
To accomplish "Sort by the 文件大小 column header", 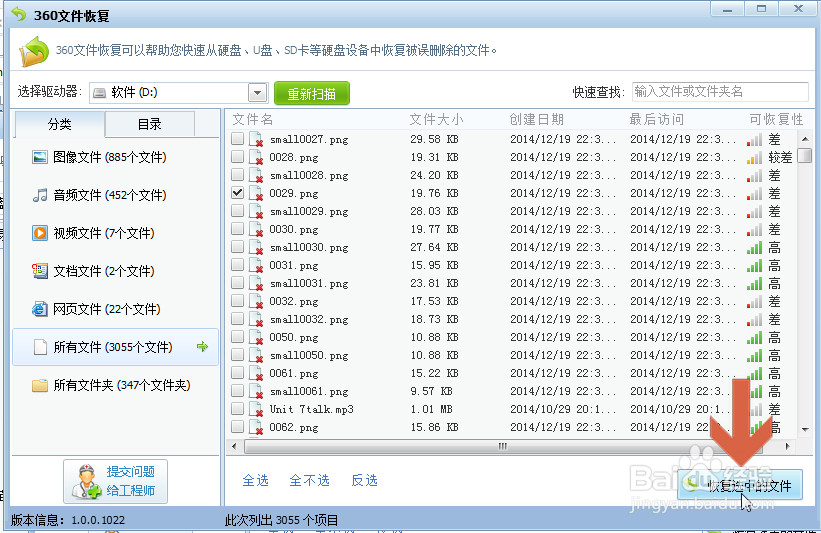I will click(436, 120).
